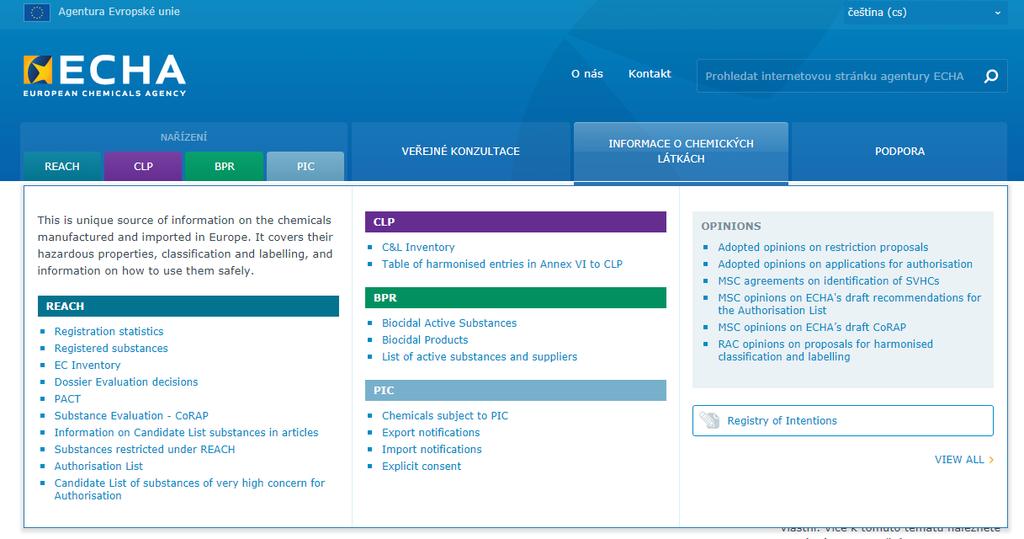Select the REACH regulation tab

[62, 167]
